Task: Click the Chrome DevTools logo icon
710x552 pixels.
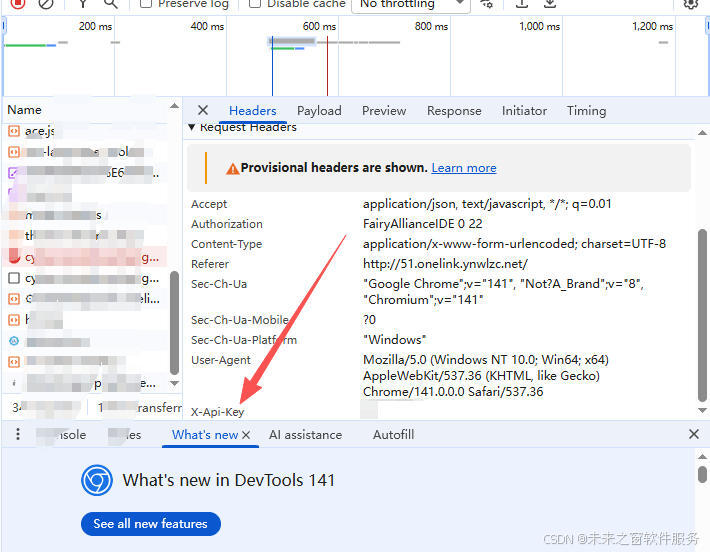Action: tap(97, 480)
